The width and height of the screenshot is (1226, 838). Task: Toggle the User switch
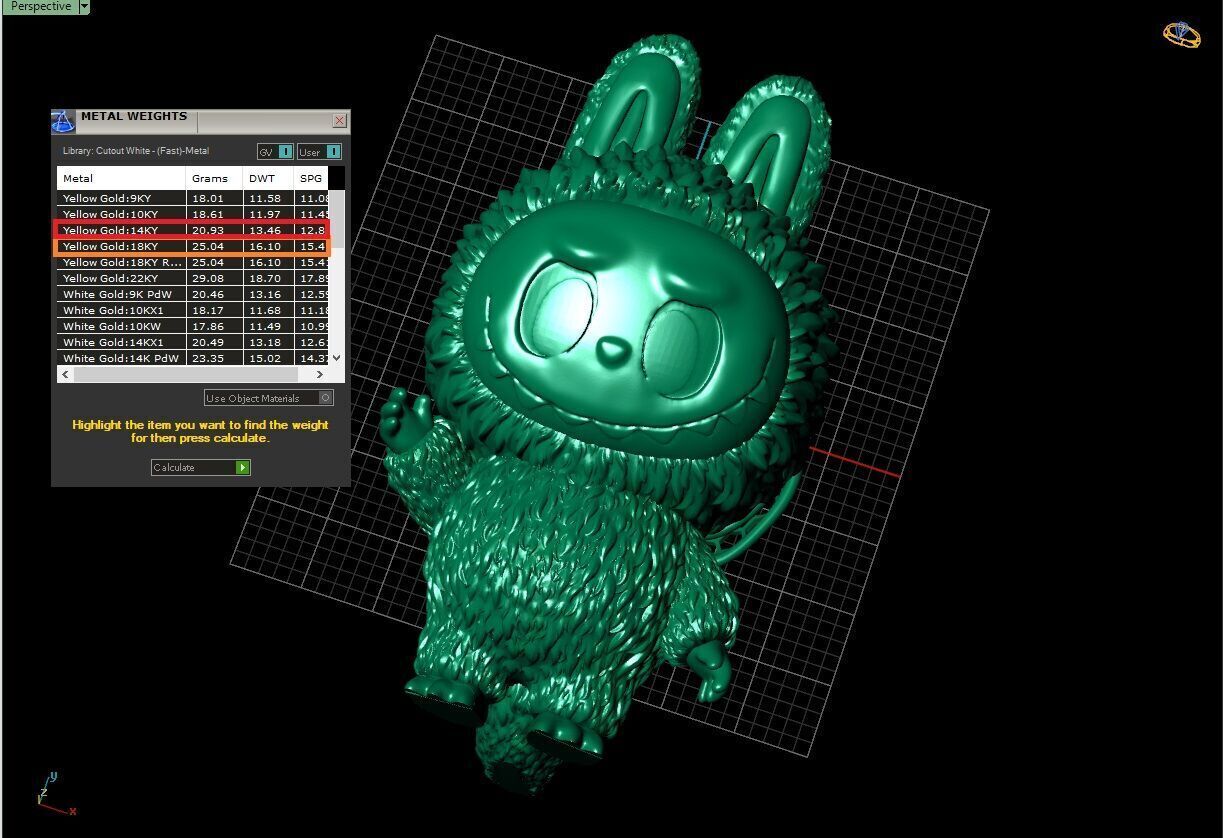pyautogui.click(x=319, y=152)
